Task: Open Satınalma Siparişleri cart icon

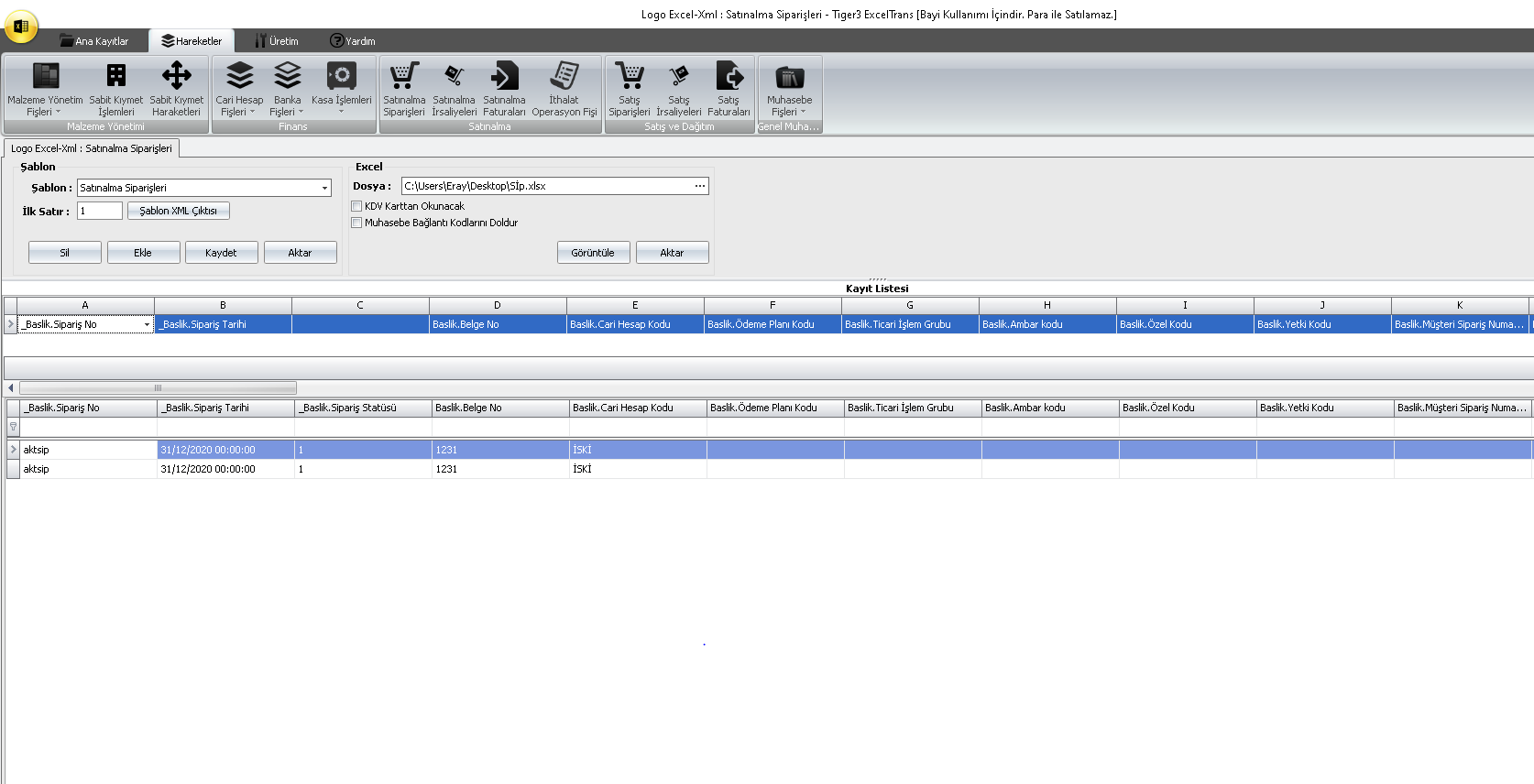Action: point(404,76)
